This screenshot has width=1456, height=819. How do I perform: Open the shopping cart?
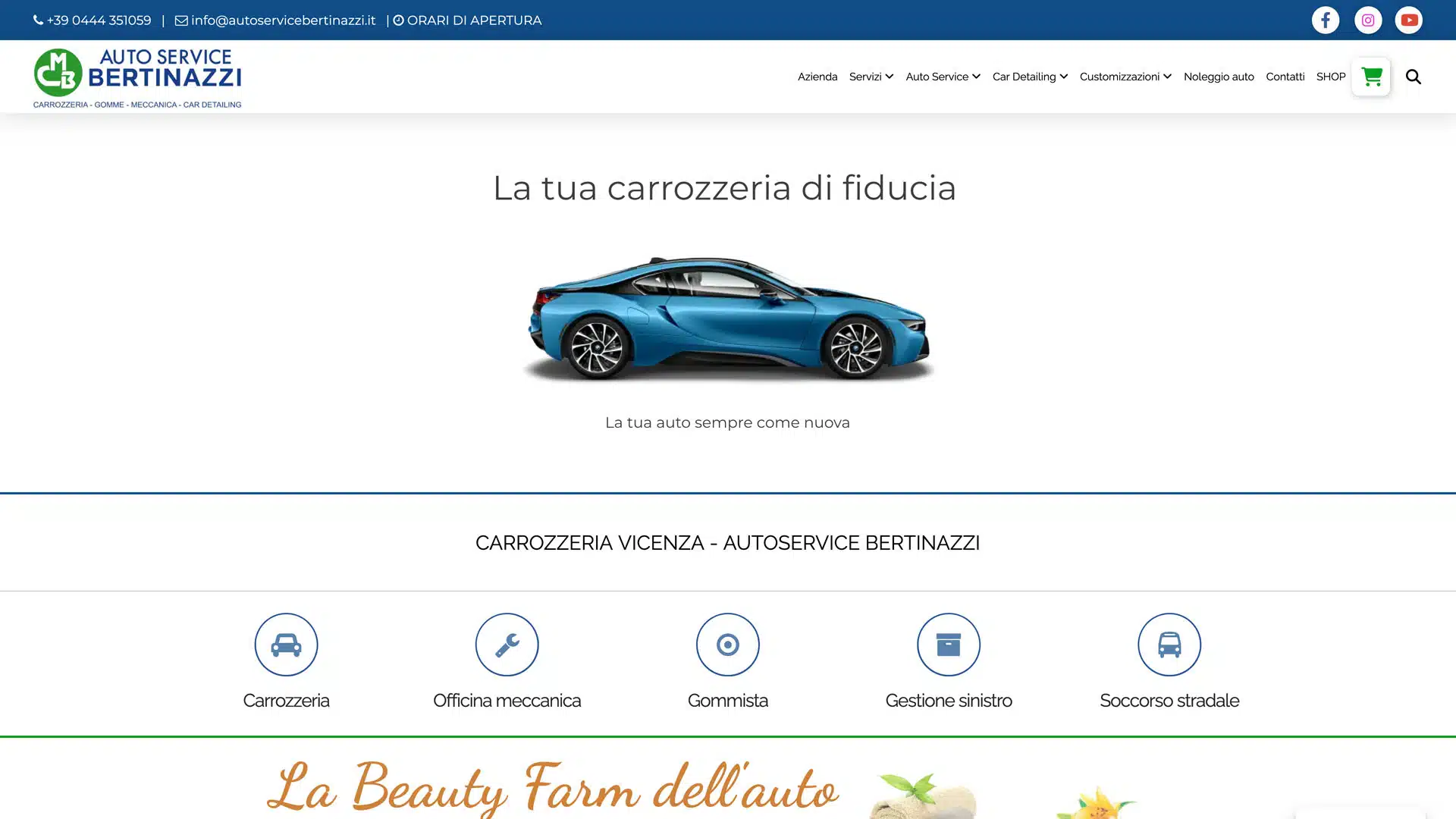pyautogui.click(x=1371, y=77)
